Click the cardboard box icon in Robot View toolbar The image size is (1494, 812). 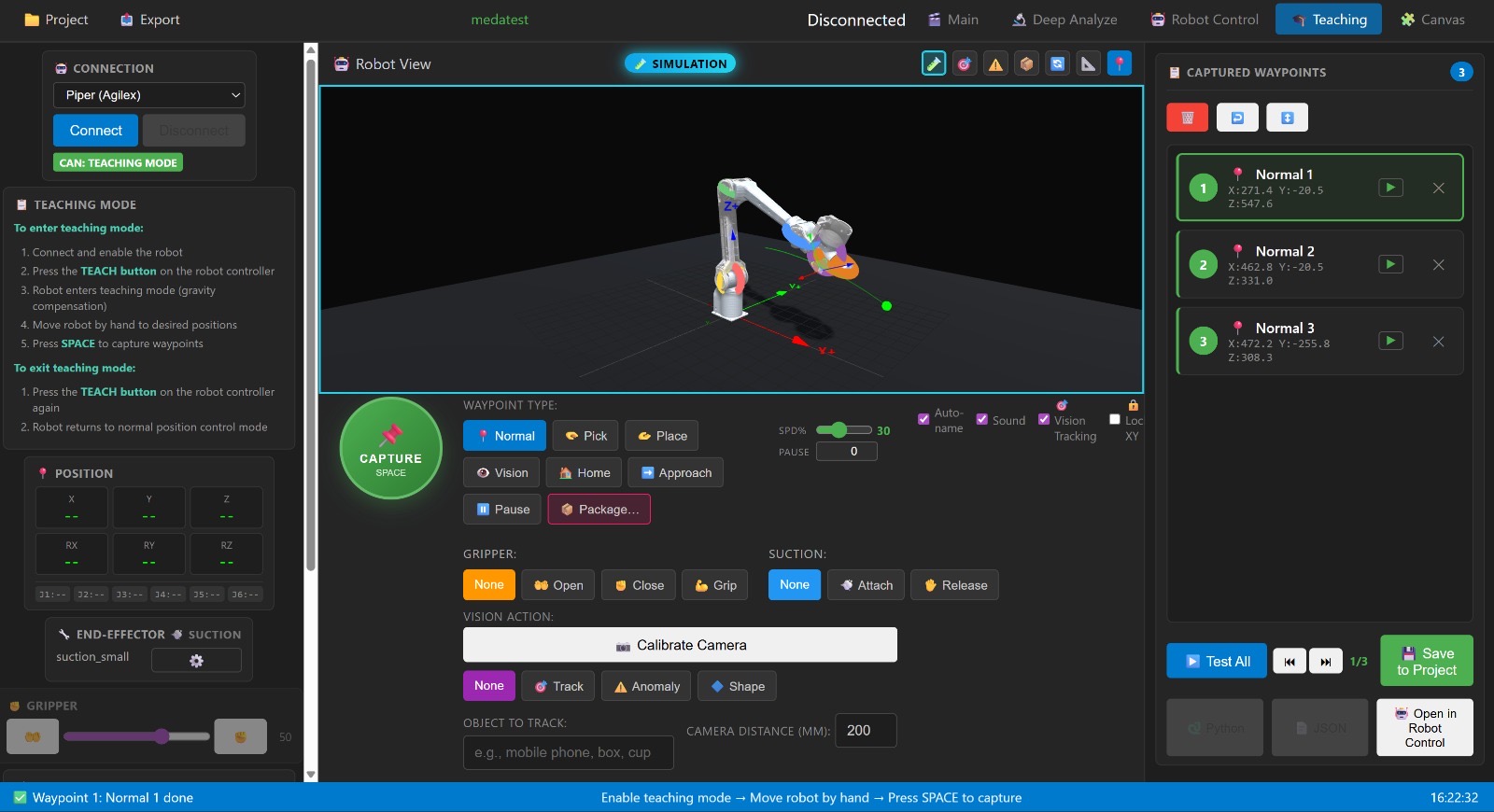[x=1026, y=63]
